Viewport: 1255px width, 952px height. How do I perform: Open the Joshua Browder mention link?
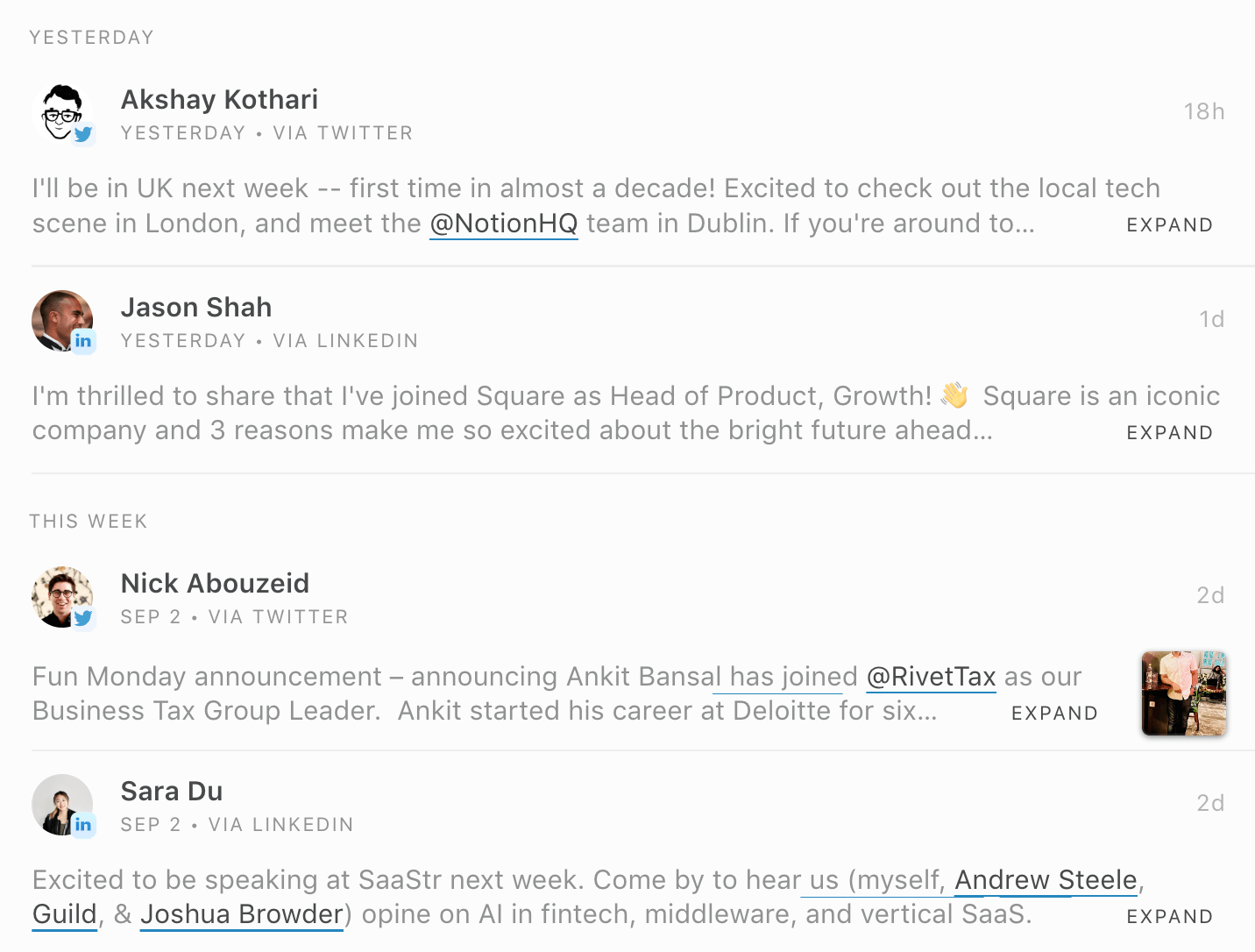[242, 914]
